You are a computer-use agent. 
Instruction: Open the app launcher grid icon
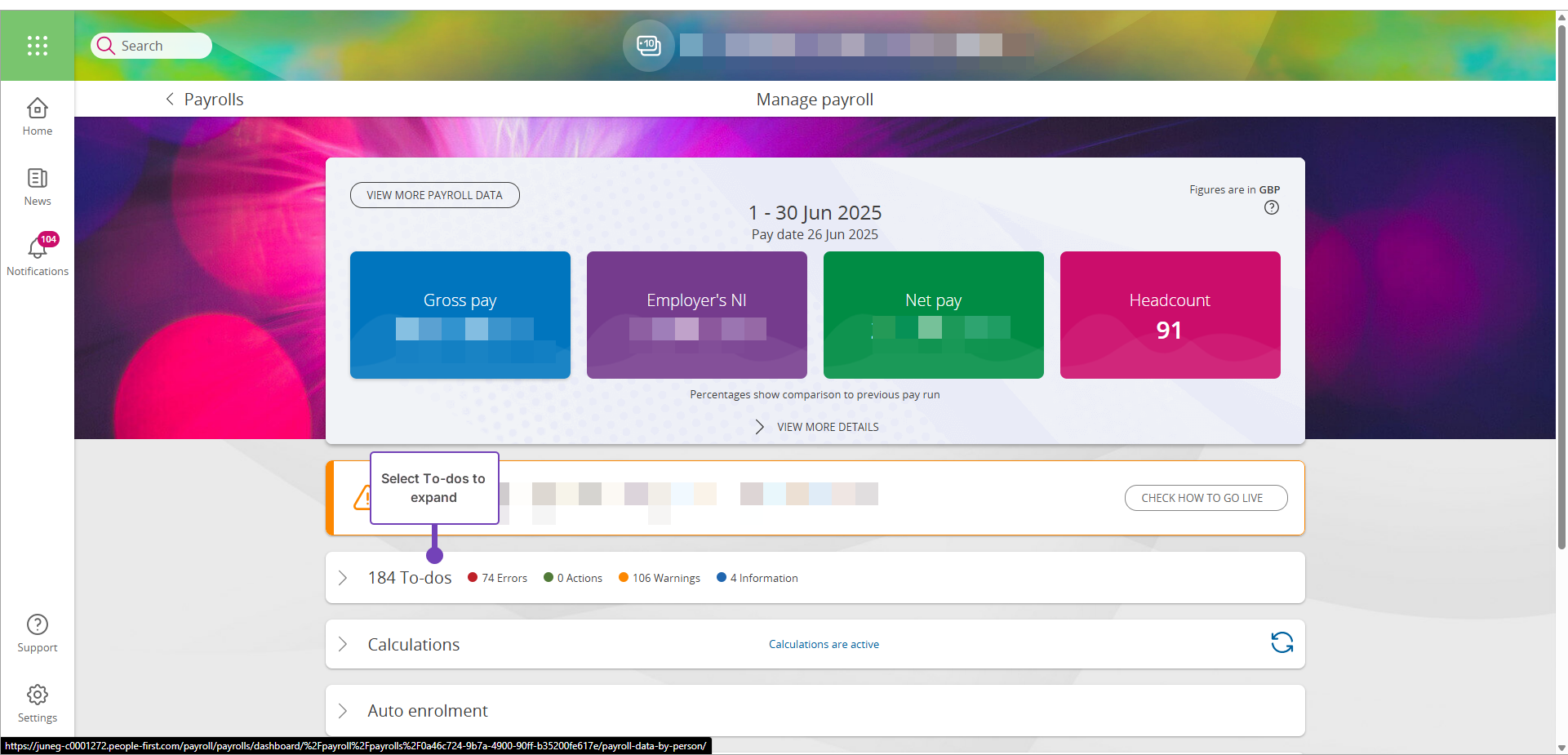38,46
